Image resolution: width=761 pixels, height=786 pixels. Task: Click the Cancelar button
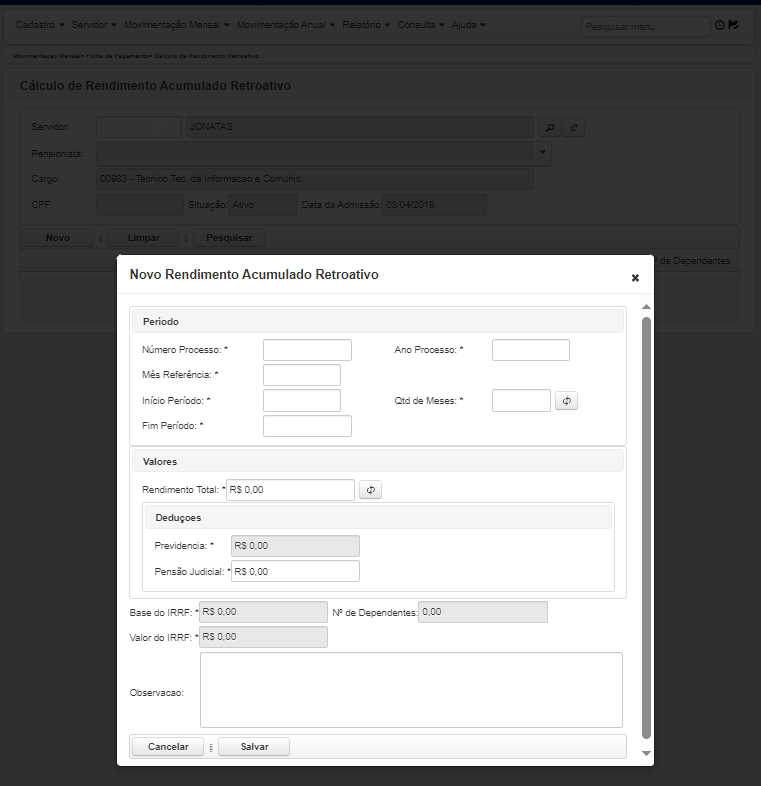pyautogui.click(x=168, y=746)
